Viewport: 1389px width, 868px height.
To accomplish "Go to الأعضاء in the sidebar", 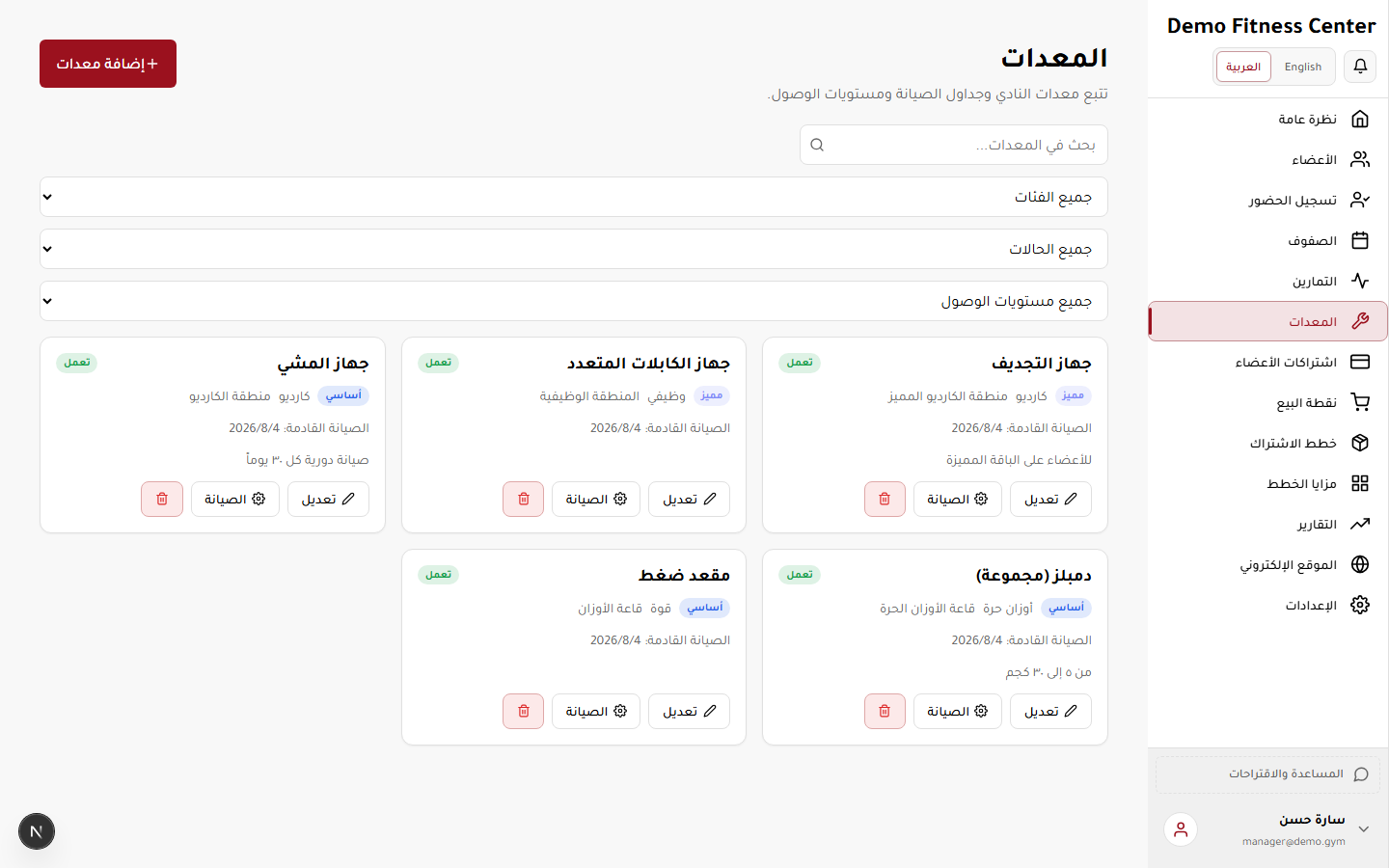I will (x=1267, y=159).
